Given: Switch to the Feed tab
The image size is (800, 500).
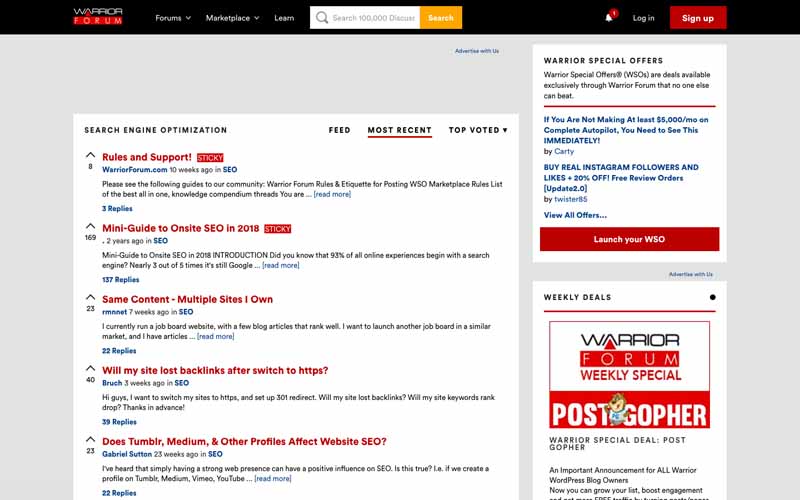Looking at the screenshot, I should point(339,130).
